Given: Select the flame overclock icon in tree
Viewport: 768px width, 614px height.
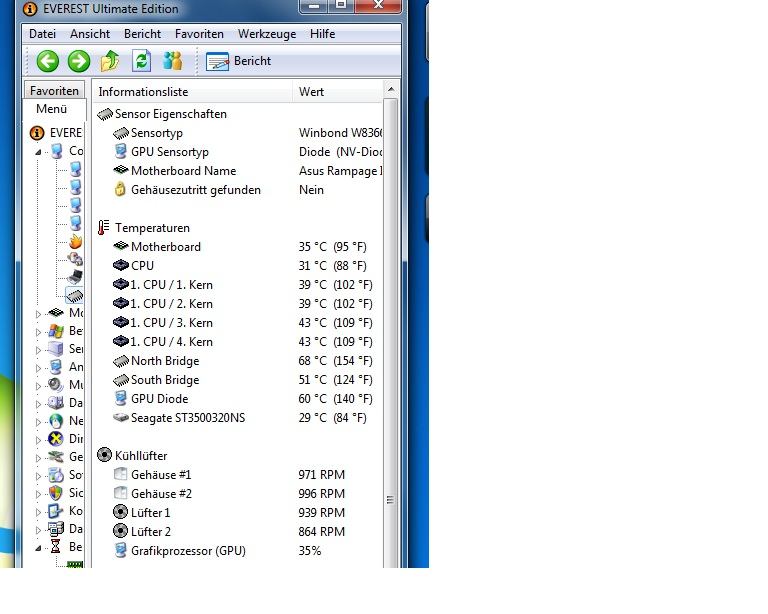Looking at the screenshot, I should coord(75,241).
